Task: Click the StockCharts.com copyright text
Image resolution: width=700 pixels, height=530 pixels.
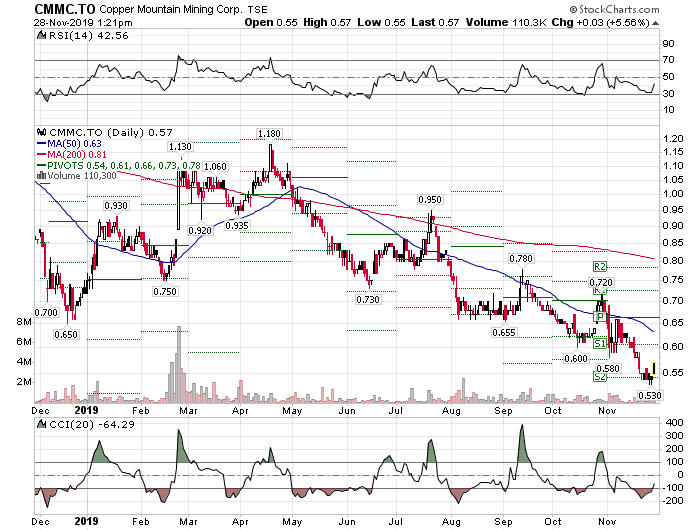Action: (x=614, y=9)
